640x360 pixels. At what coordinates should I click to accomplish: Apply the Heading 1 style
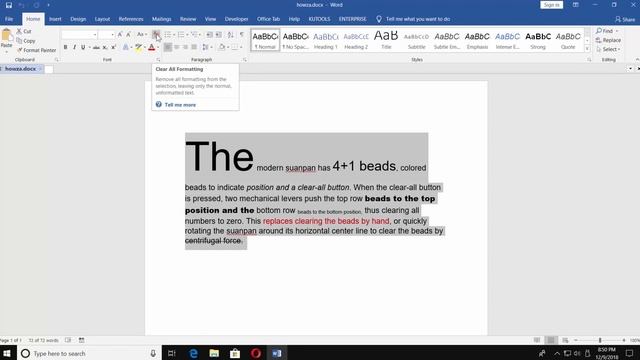(326, 40)
